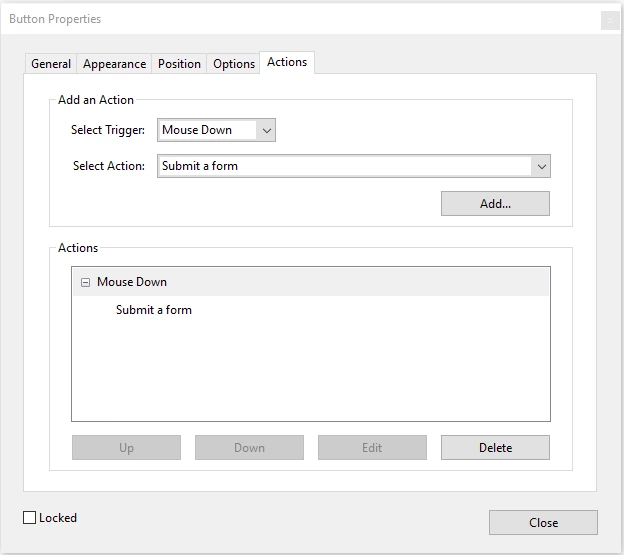Click the Up button
Screen dimensions: 624x555
tap(126, 448)
